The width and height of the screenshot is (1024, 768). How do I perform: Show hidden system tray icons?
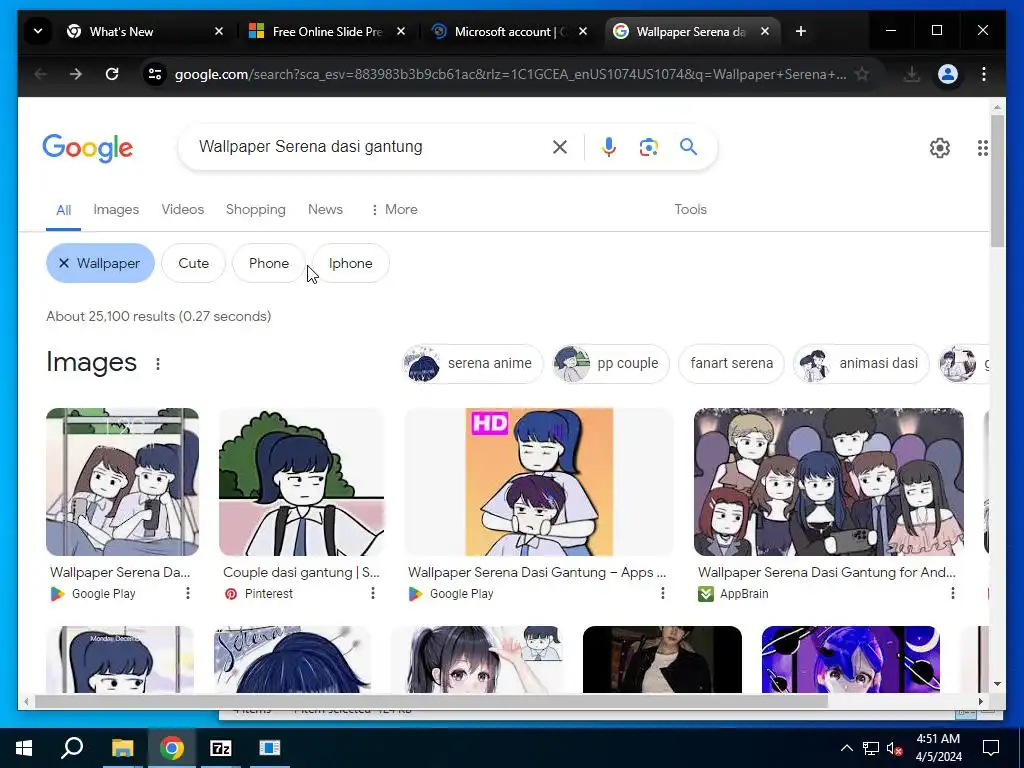tap(846, 748)
